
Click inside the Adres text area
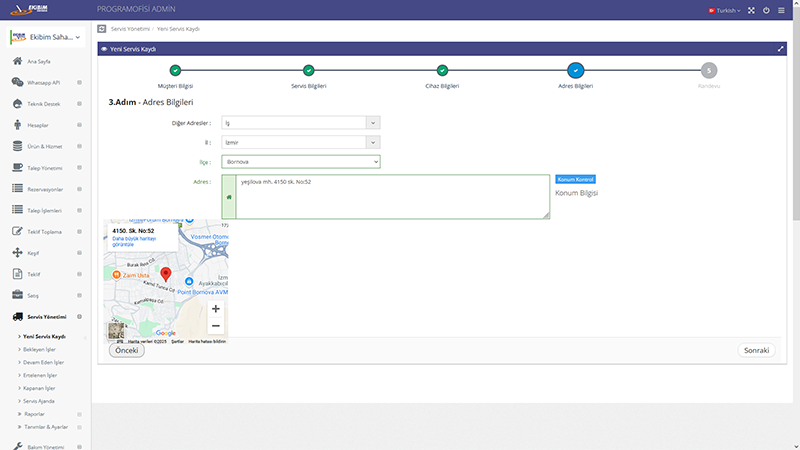(392, 198)
